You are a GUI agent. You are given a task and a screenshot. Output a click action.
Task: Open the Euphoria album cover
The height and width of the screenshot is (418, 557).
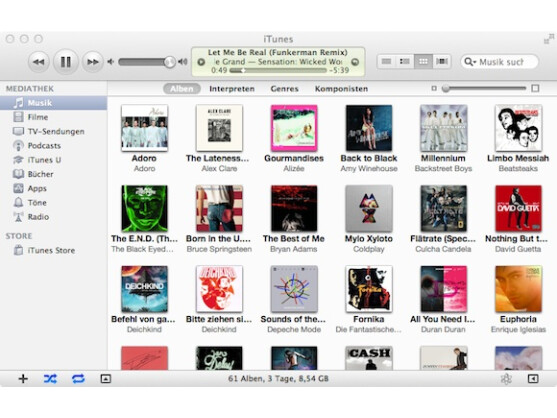pos(518,289)
